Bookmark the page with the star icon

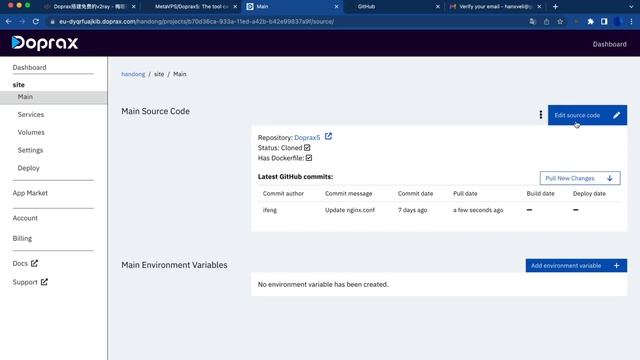(x=560, y=22)
